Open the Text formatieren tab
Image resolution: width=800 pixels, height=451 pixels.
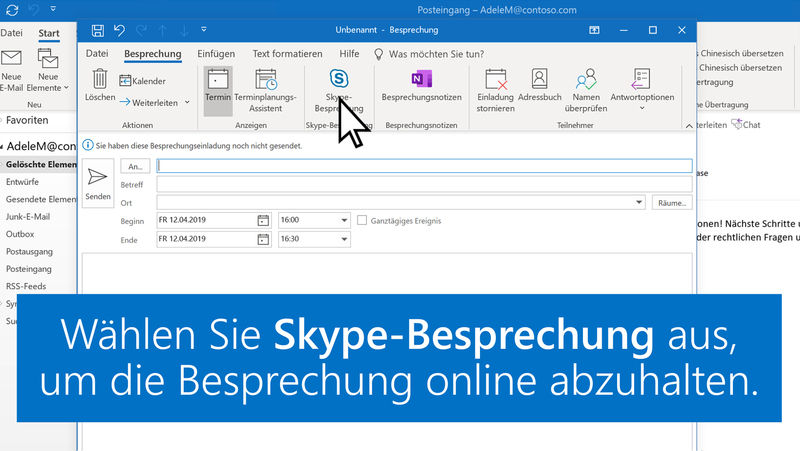point(287,53)
